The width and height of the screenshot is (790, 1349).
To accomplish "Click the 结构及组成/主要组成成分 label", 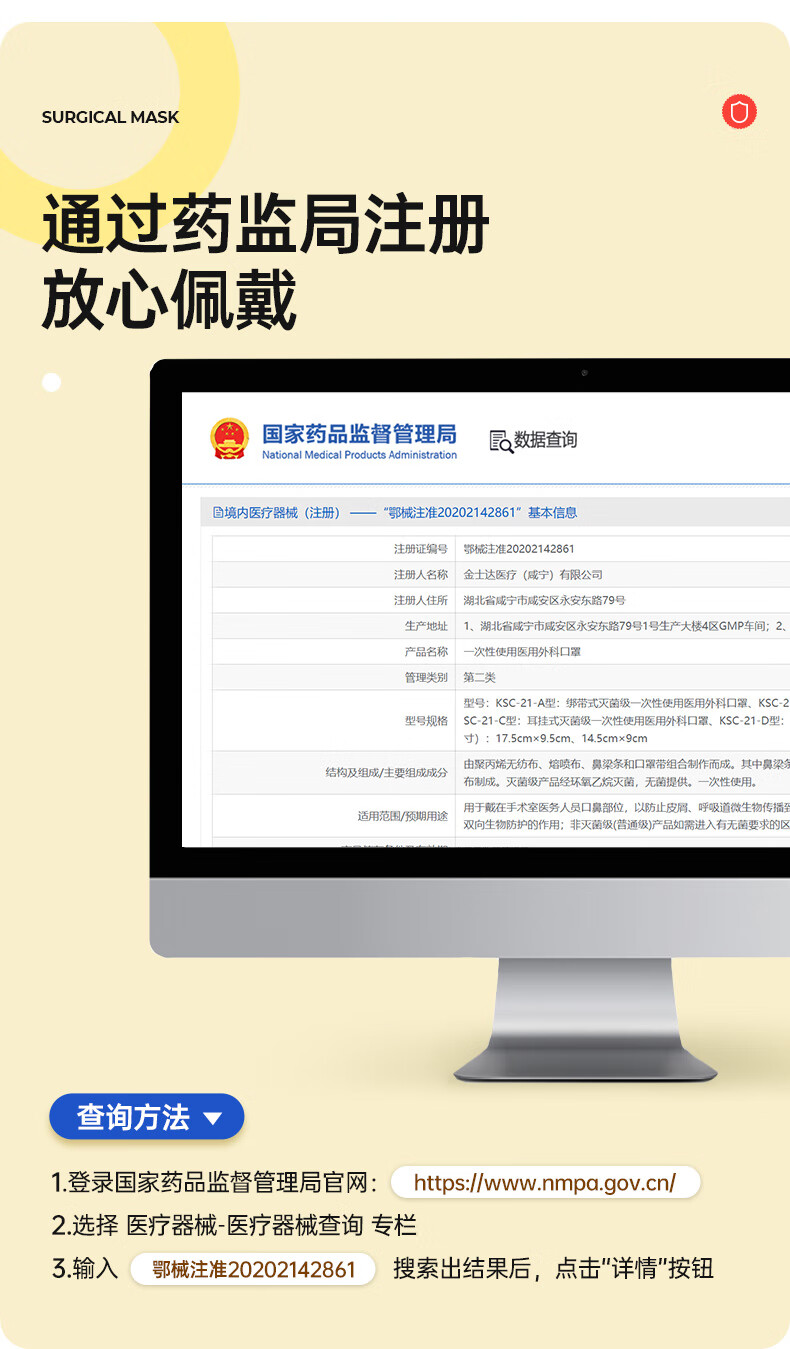I will point(387,773).
